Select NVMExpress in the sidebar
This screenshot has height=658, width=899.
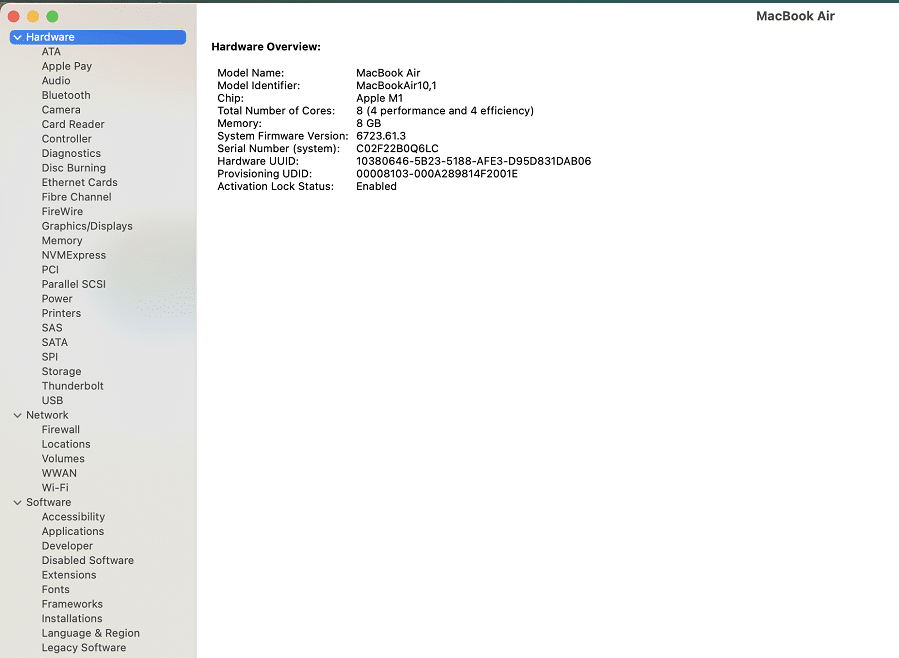[x=74, y=255]
